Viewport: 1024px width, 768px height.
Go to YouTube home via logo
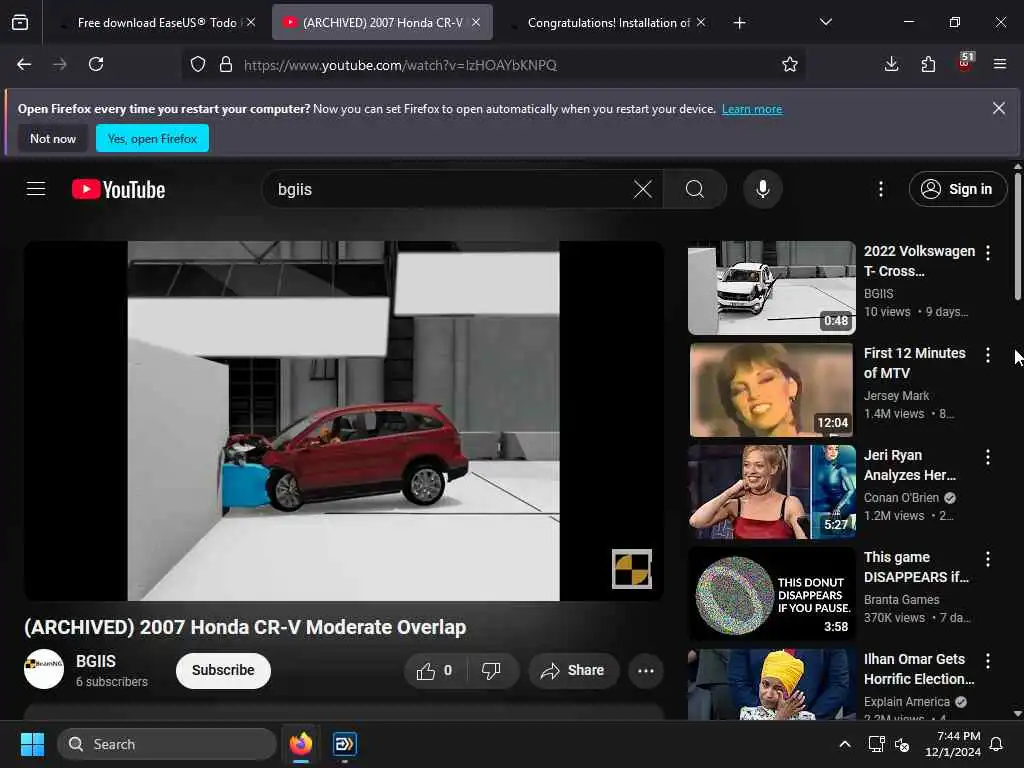point(118,189)
